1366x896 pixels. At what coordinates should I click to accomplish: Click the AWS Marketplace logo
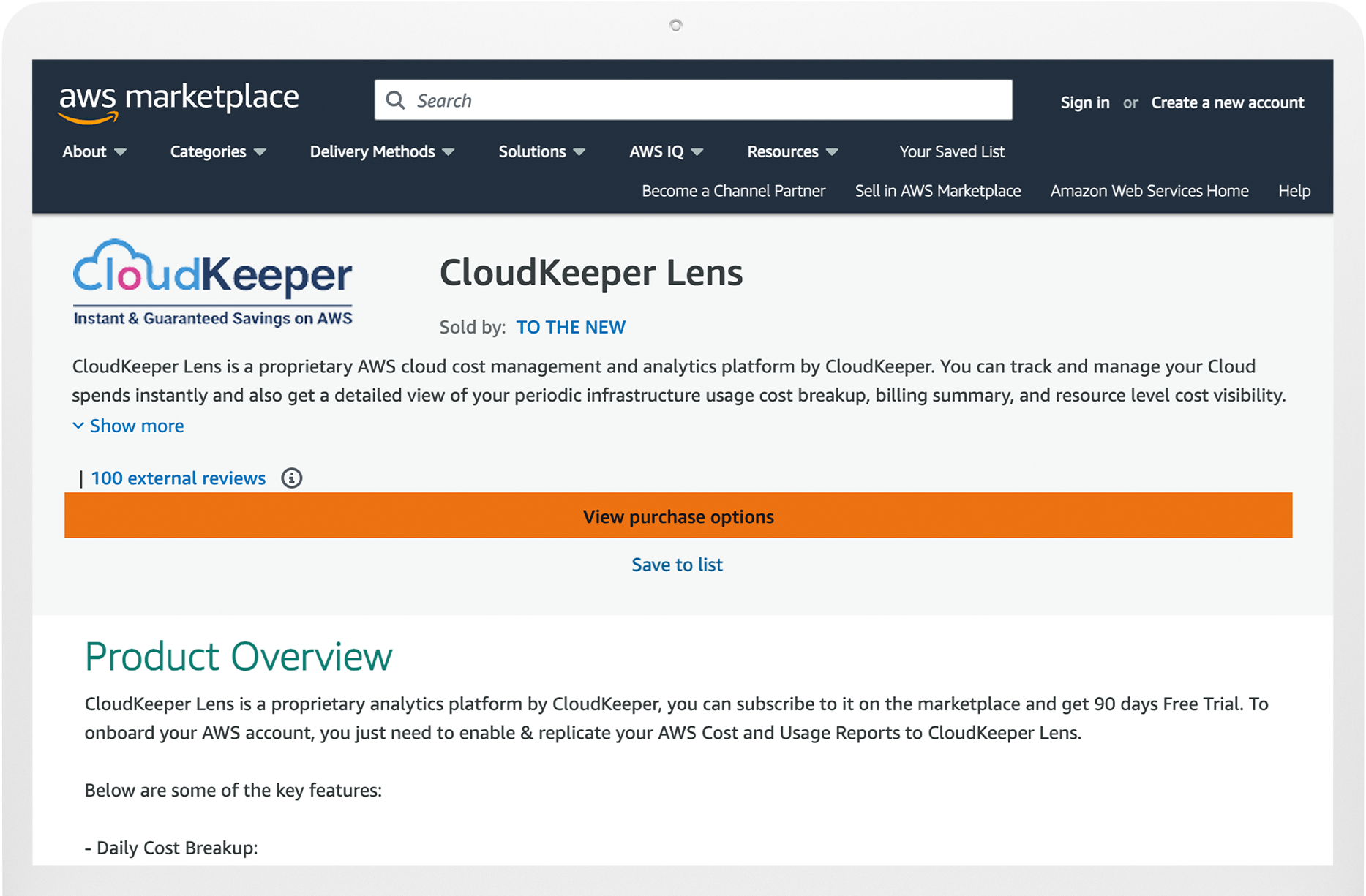pos(179,102)
